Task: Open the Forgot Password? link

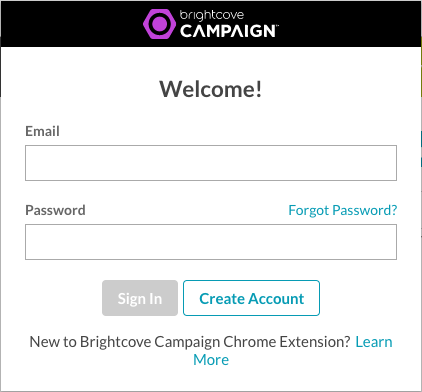Action: 343,210
